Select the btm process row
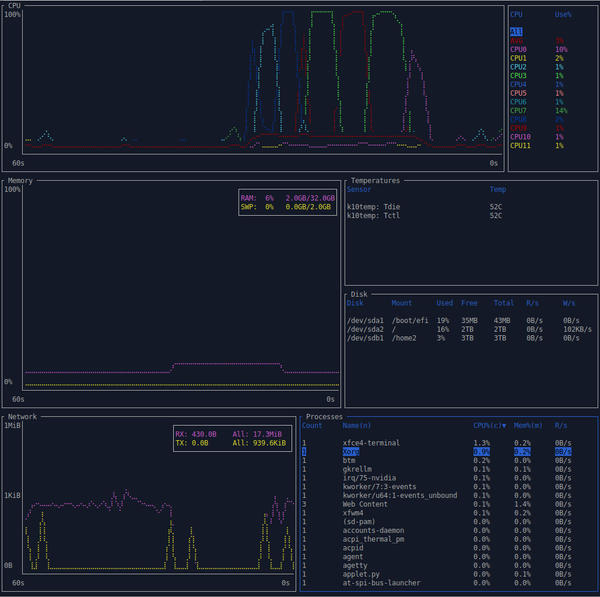 coord(437,461)
